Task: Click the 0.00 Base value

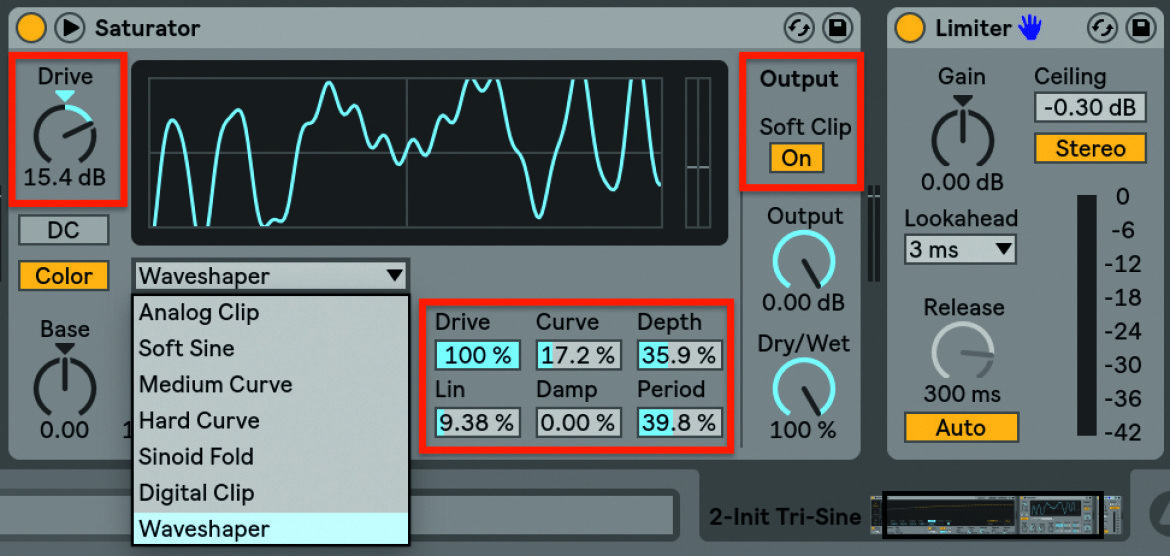Action: pyautogui.click(x=65, y=430)
